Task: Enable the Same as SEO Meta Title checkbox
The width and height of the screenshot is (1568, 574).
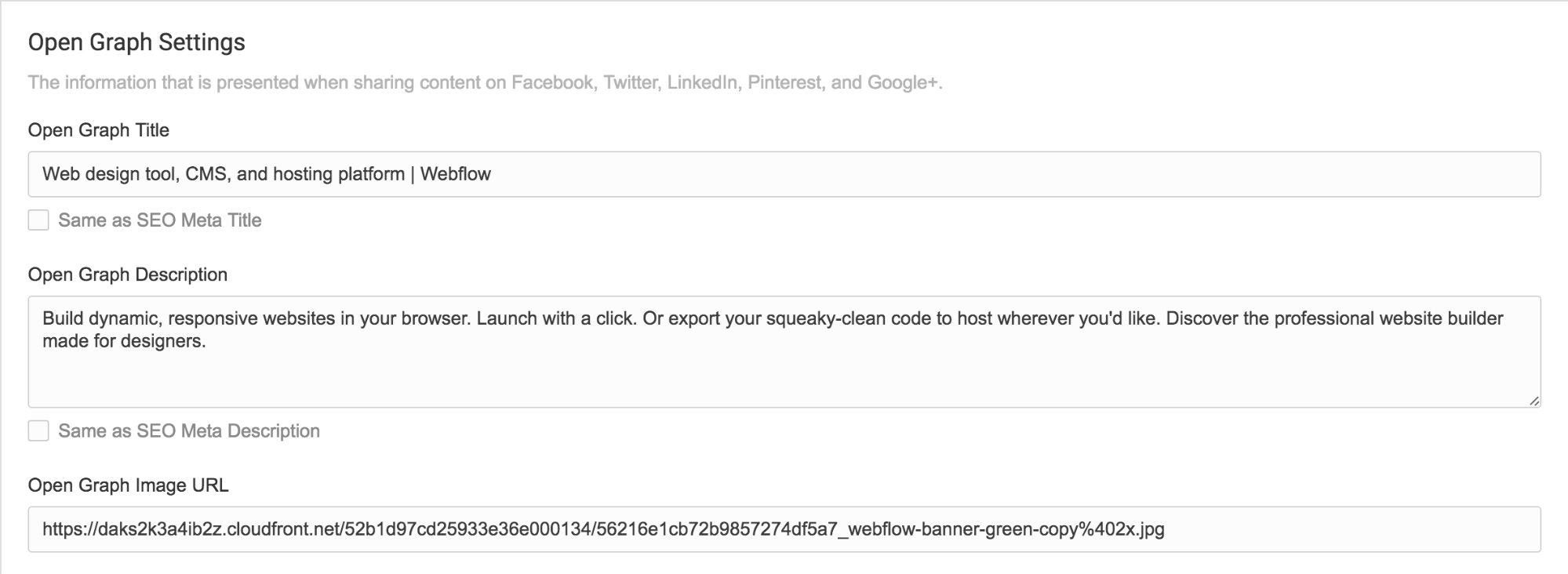Action: click(38, 220)
